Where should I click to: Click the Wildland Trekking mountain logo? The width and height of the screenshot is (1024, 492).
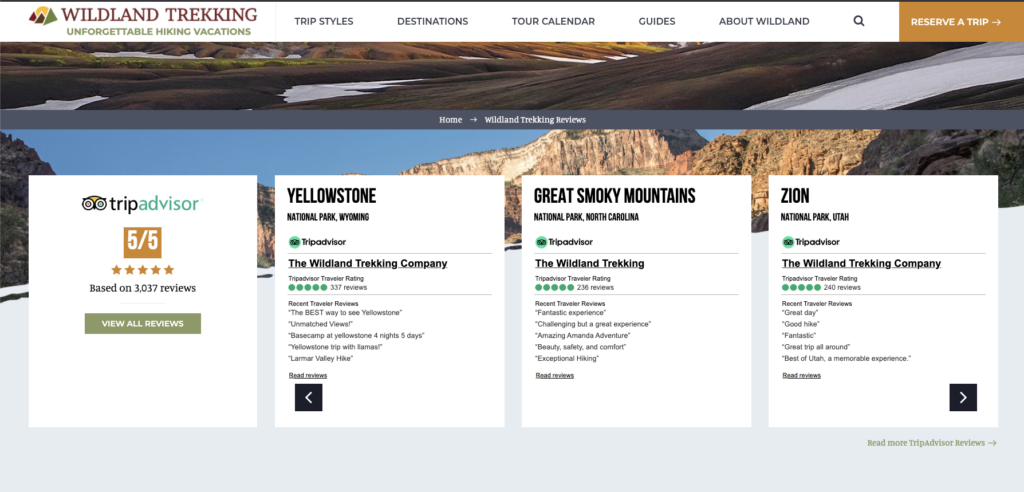click(43, 16)
